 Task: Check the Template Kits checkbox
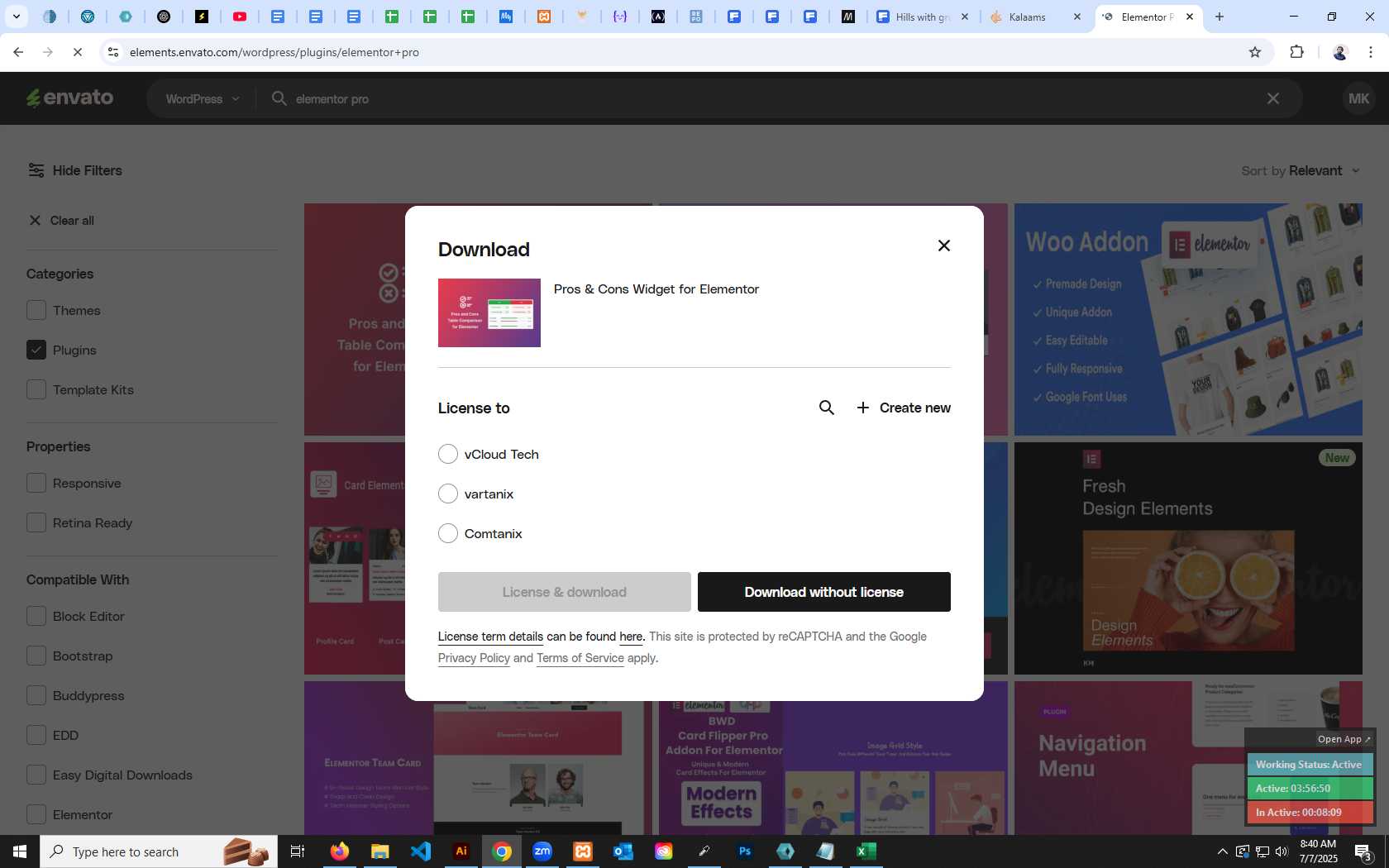click(x=36, y=389)
